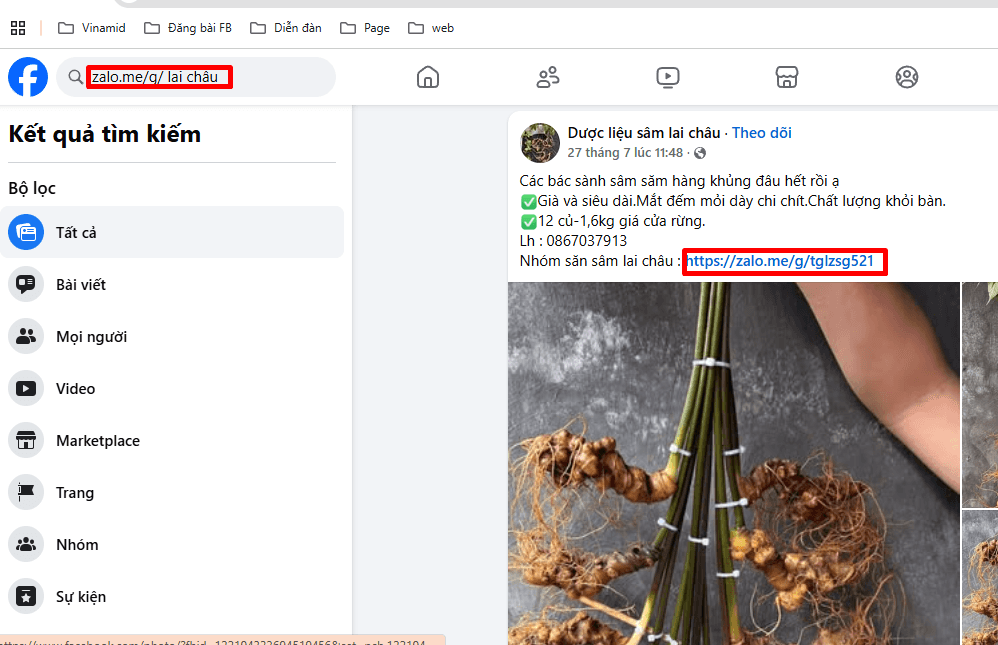Open the Vinamid bookmark folder
Viewport: 998px width, 645px height.
92,28
